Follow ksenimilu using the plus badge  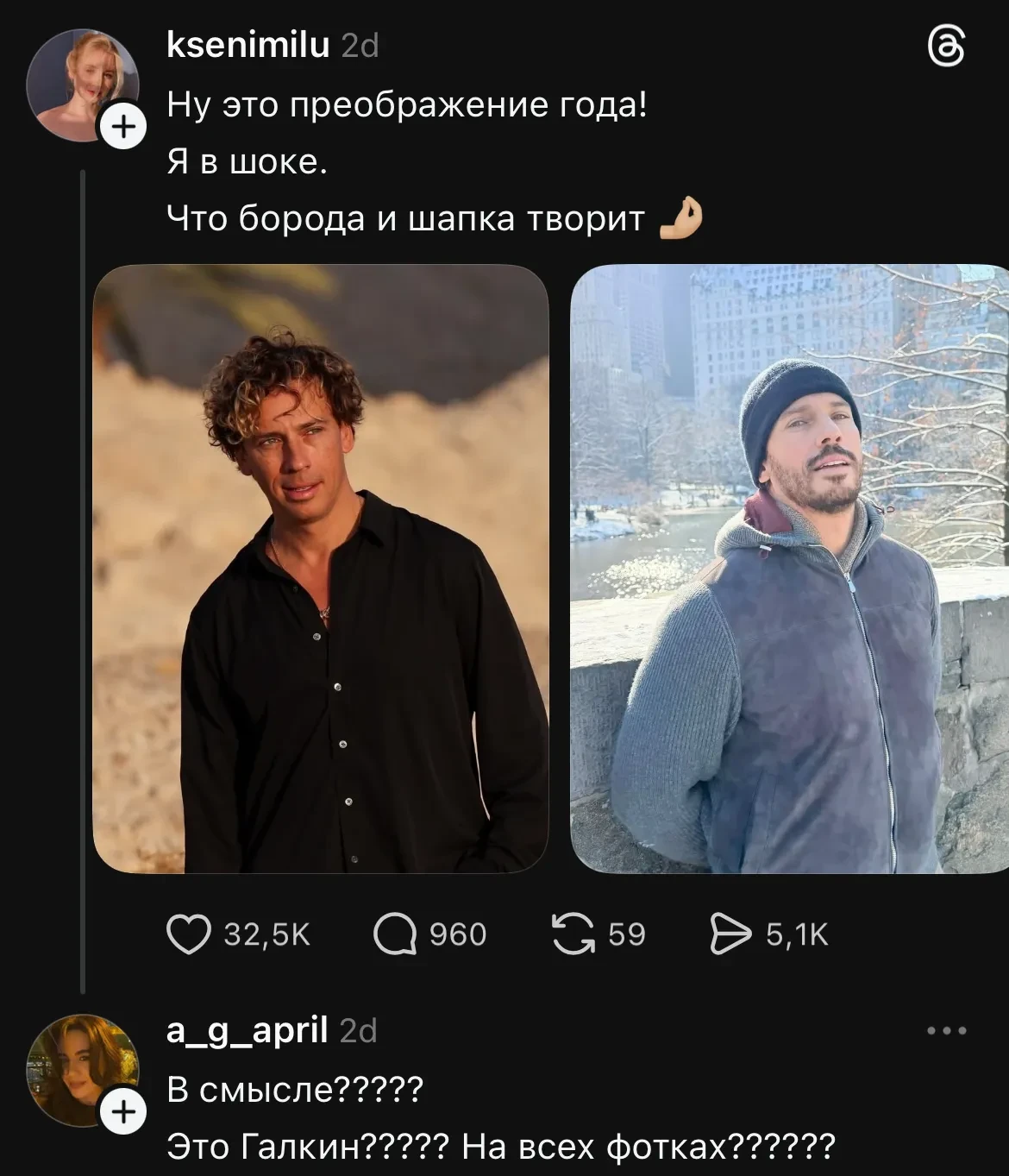124,127
